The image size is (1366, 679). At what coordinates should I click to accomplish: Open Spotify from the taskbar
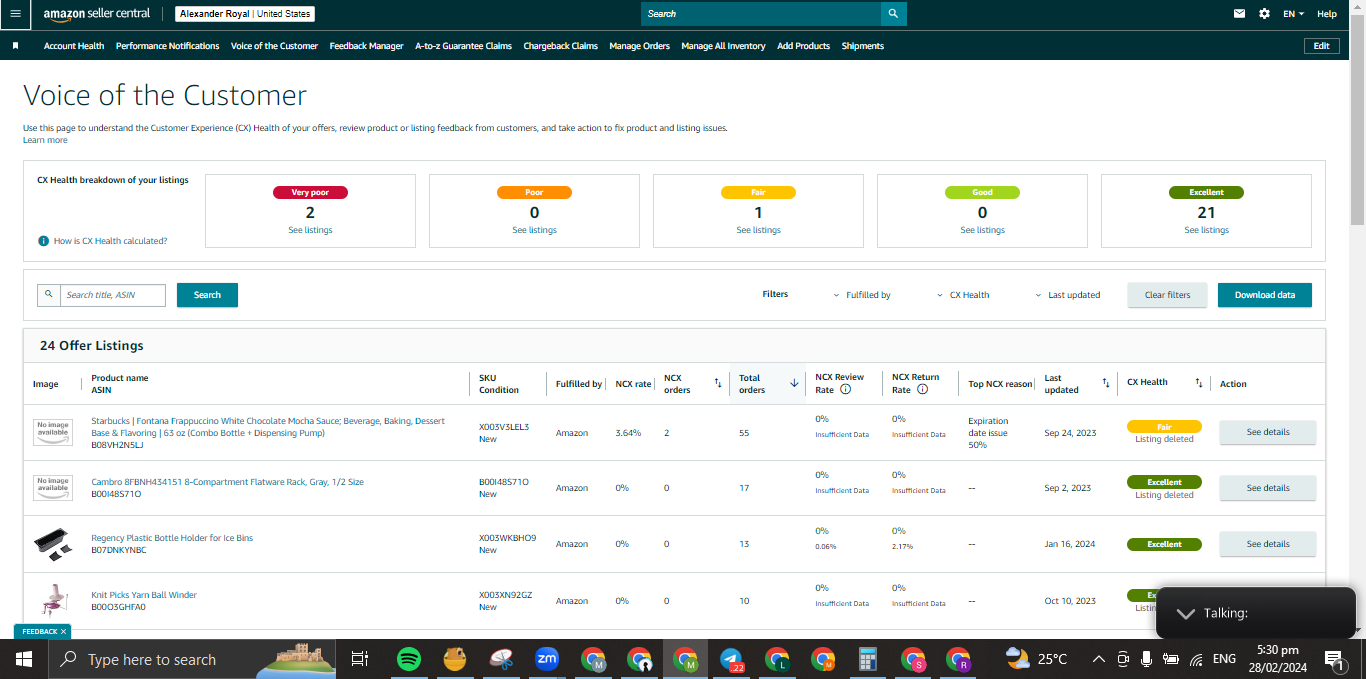[x=408, y=659]
